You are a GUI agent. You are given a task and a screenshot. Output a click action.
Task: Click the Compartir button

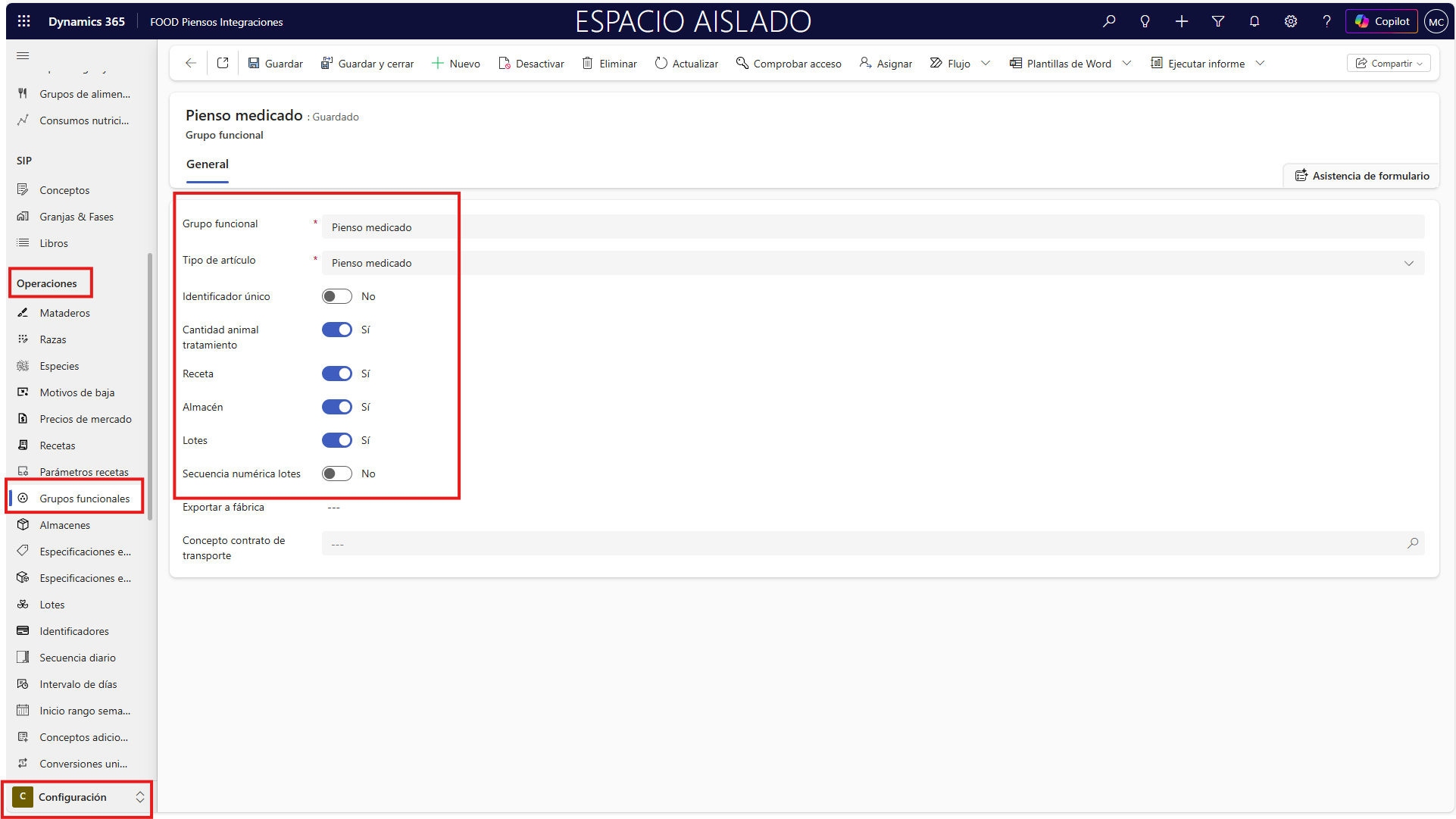point(1388,64)
